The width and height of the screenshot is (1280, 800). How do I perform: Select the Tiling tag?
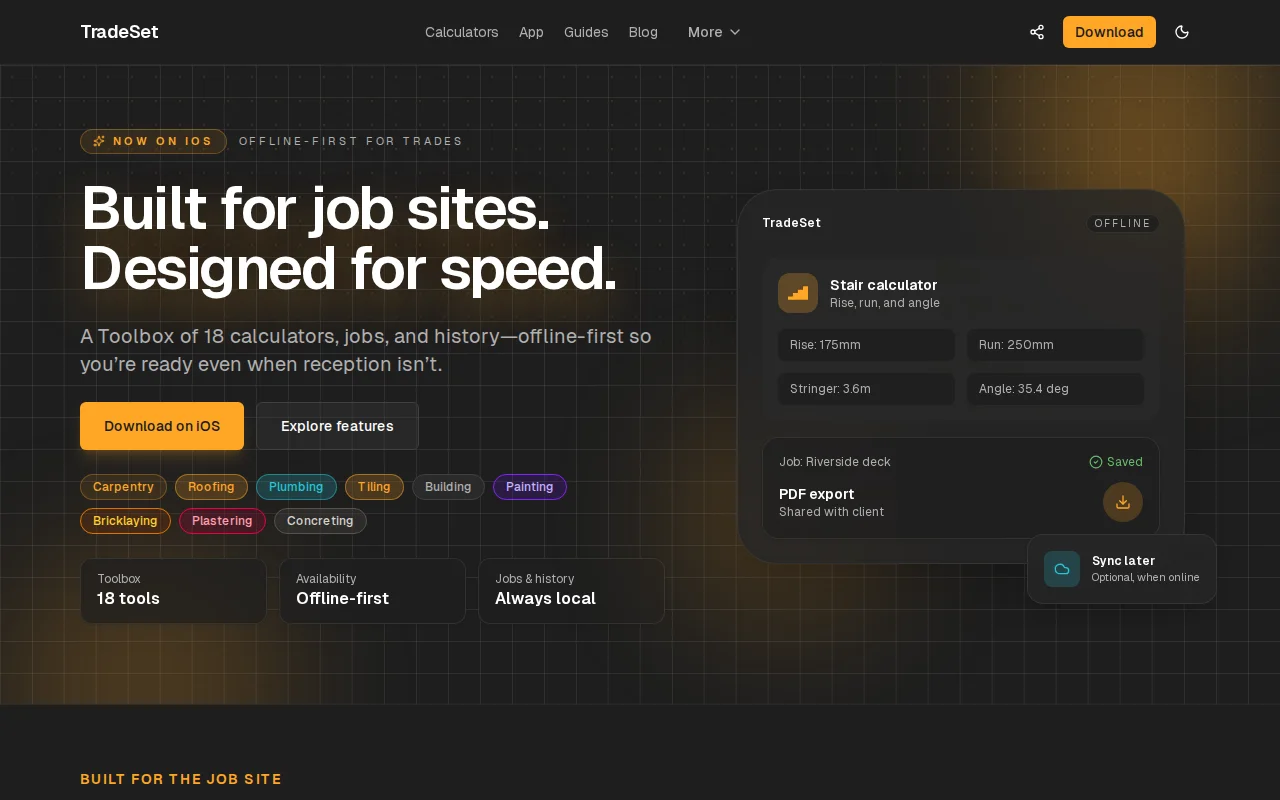(x=374, y=487)
